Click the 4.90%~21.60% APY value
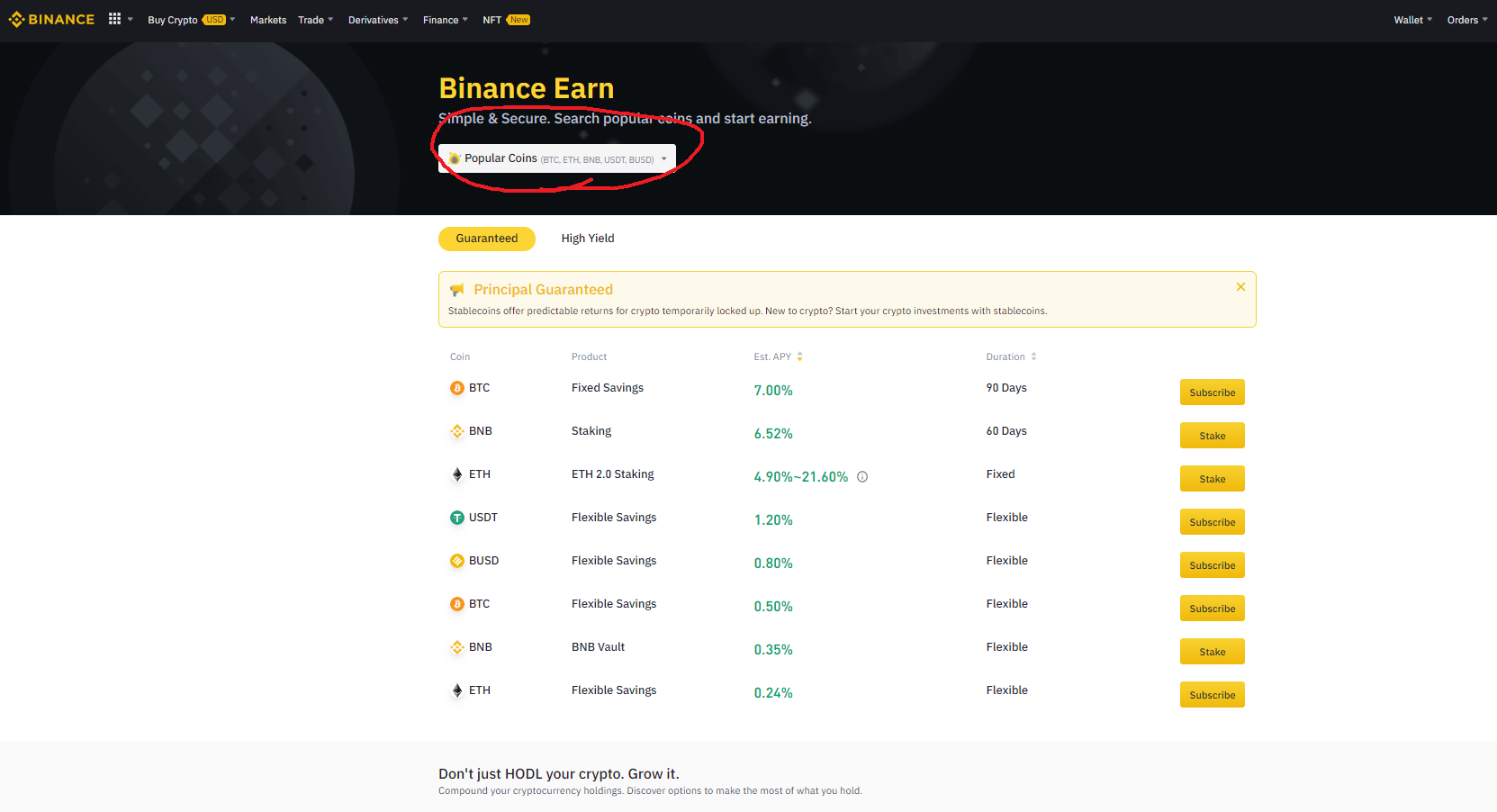The height and width of the screenshot is (812, 1497). point(801,477)
